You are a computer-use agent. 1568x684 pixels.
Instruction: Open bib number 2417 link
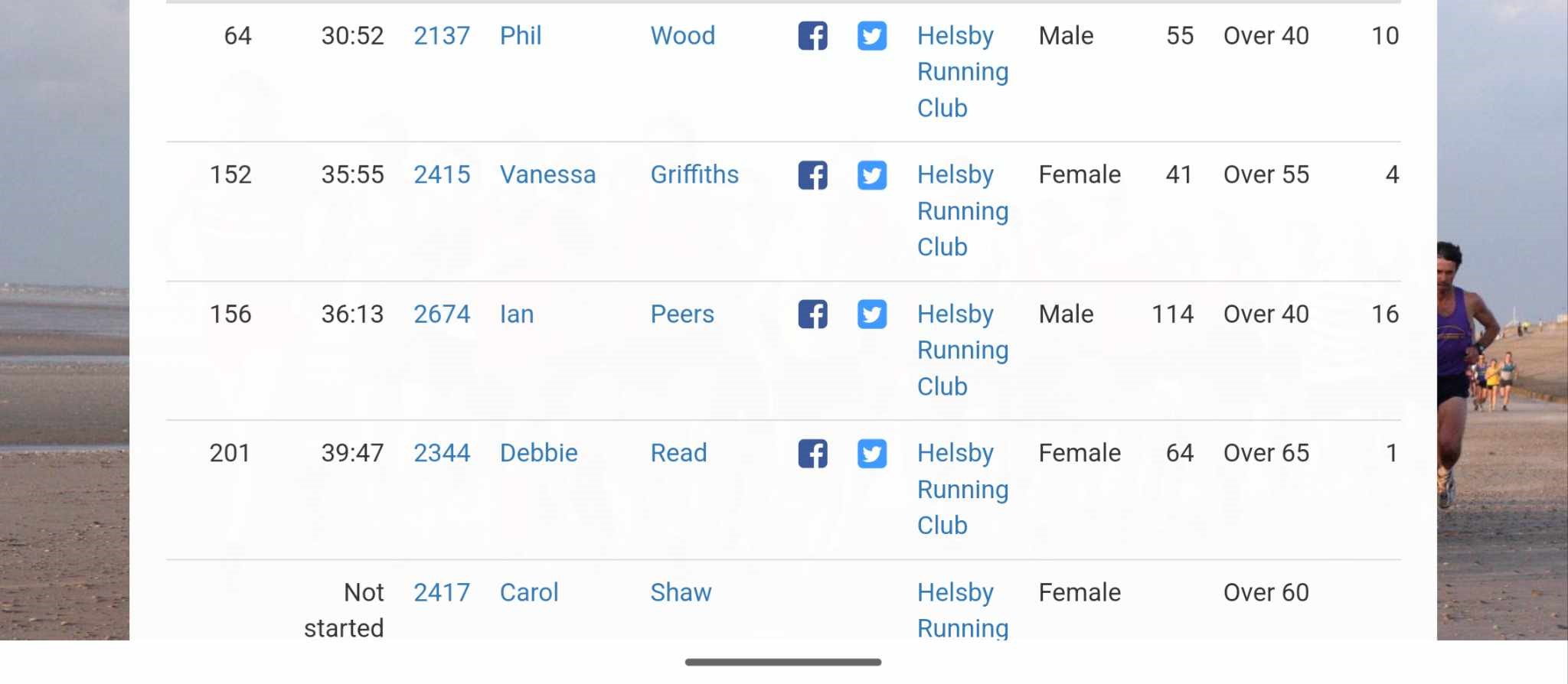pyautogui.click(x=442, y=592)
